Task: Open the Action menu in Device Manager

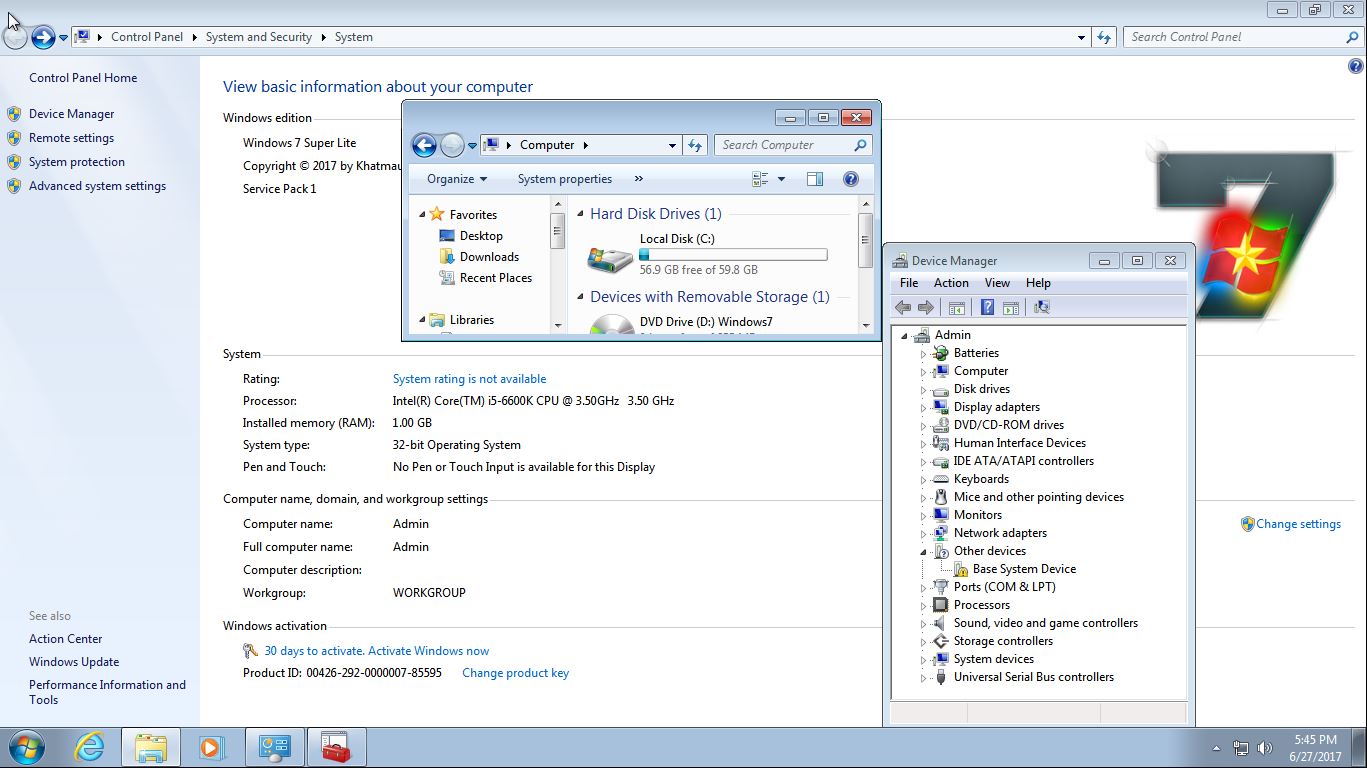Action: click(x=950, y=283)
